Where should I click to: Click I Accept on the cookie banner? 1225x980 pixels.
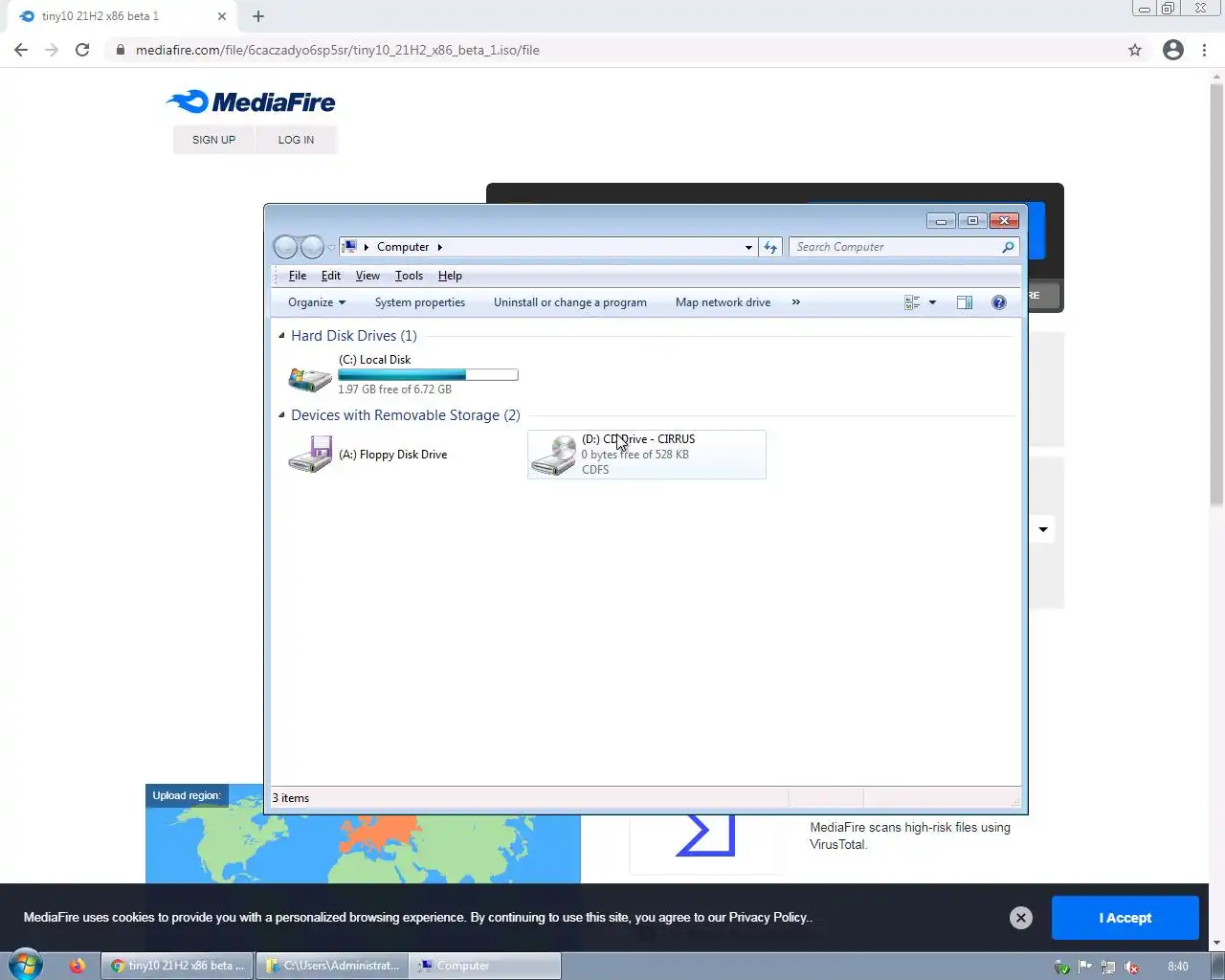click(1125, 918)
